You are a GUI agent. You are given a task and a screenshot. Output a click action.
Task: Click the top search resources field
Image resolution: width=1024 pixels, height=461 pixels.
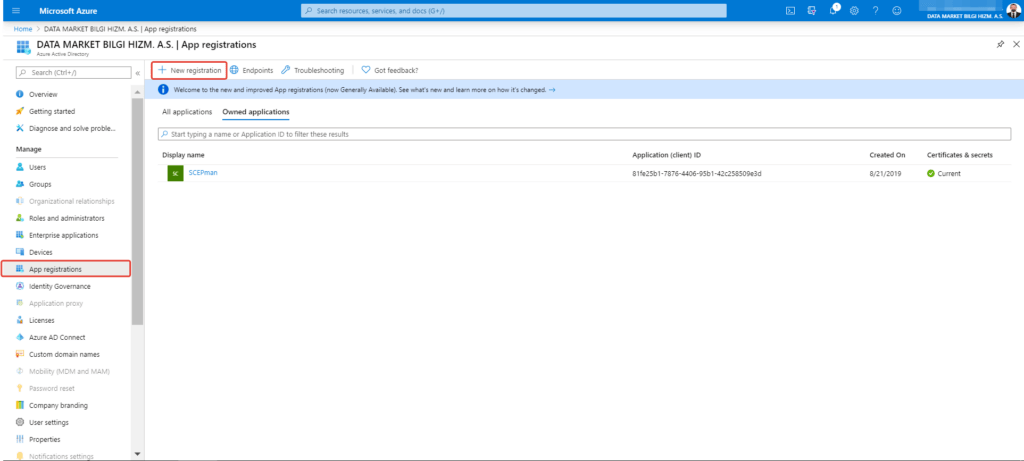pyautogui.click(x=513, y=11)
